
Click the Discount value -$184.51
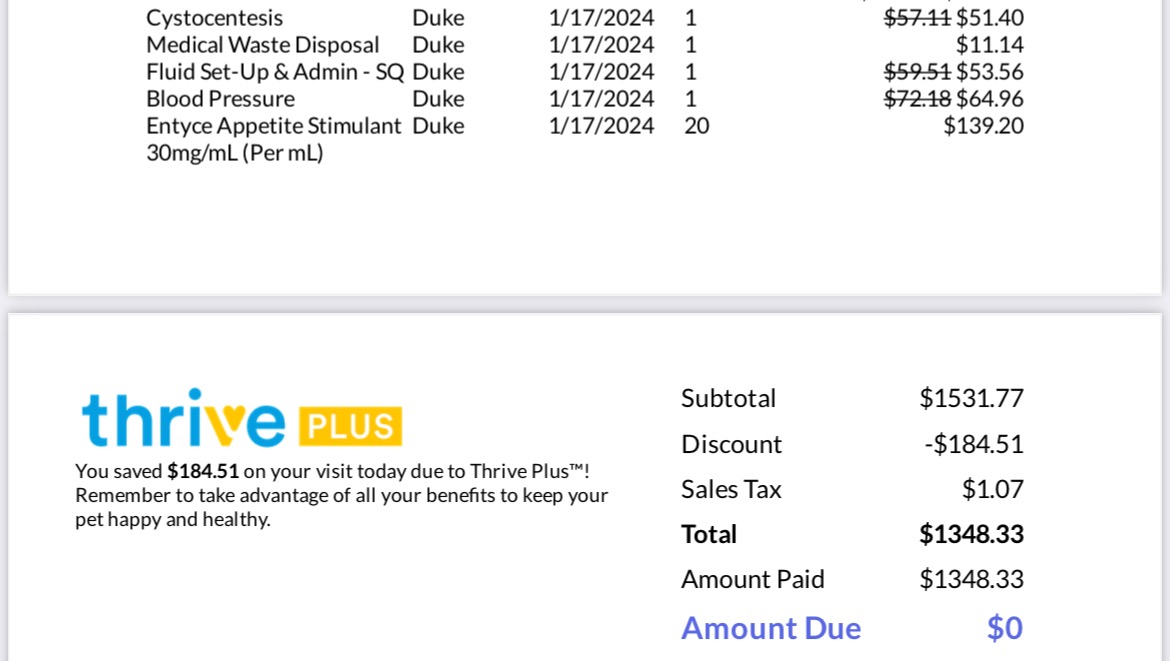click(974, 445)
